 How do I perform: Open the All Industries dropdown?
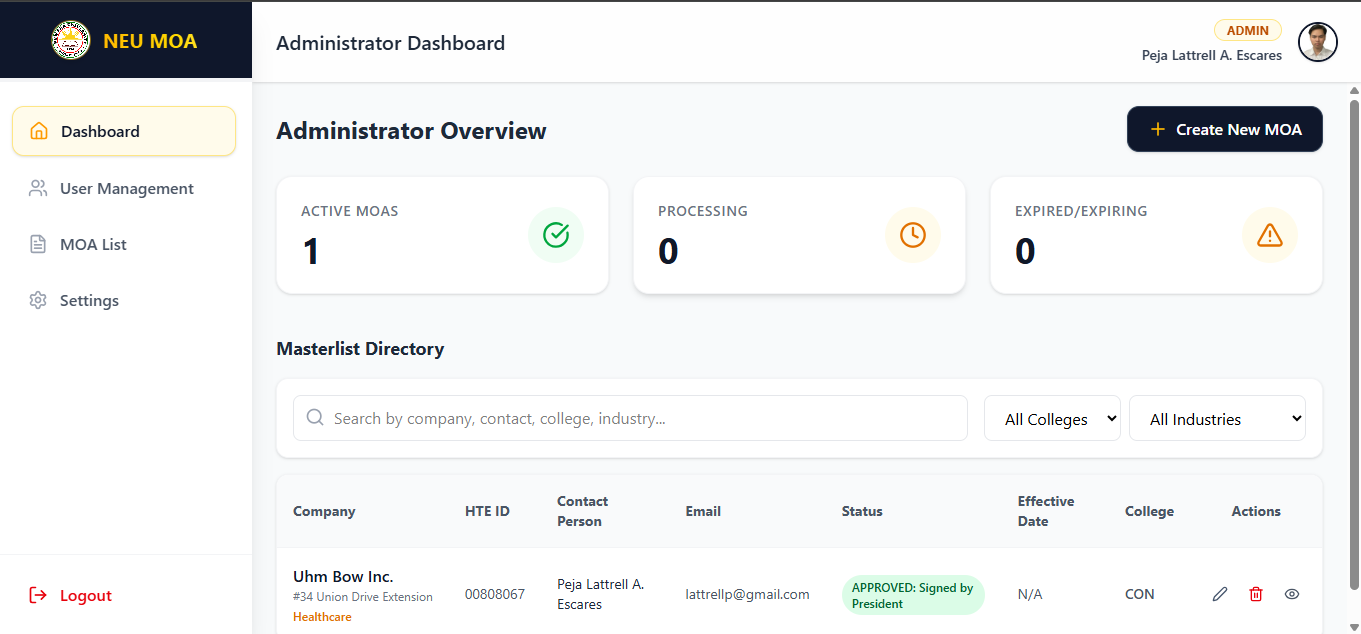pos(1217,418)
